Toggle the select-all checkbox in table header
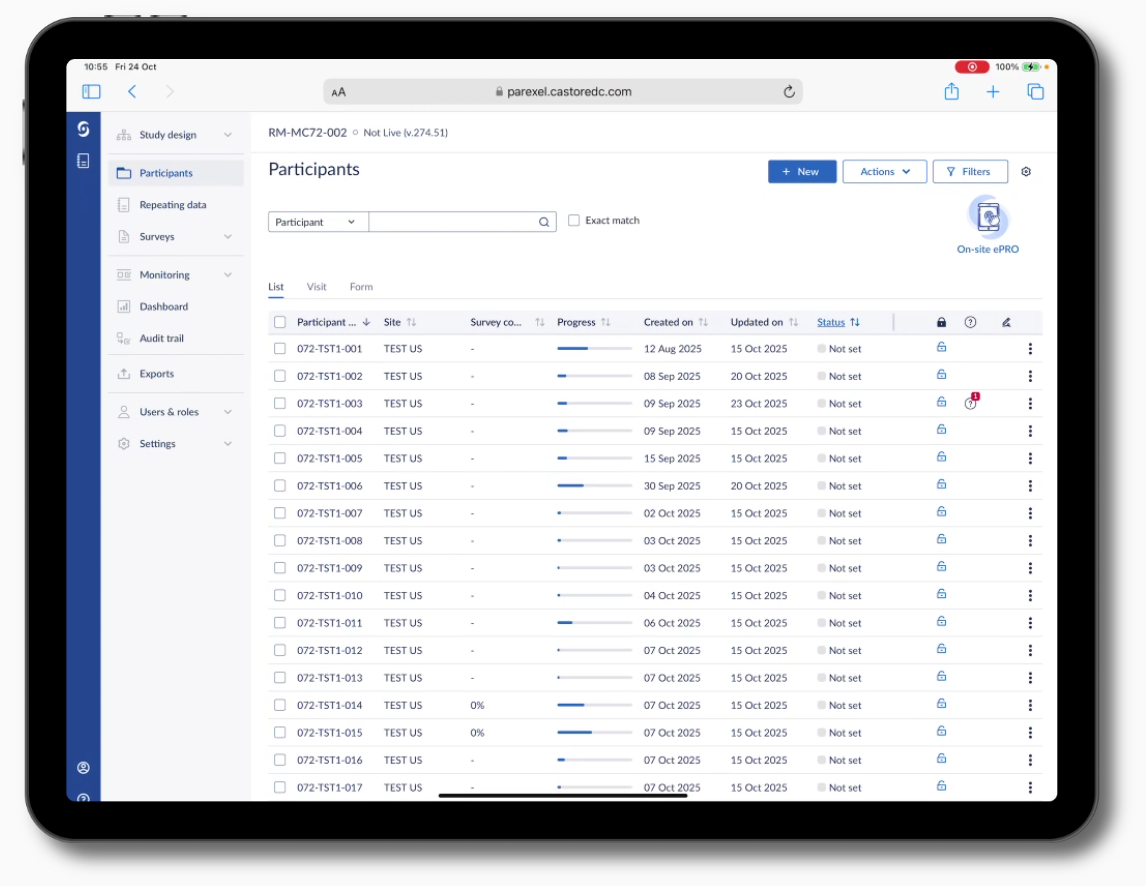The height and width of the screenshot is (886, 1146). 280,322
